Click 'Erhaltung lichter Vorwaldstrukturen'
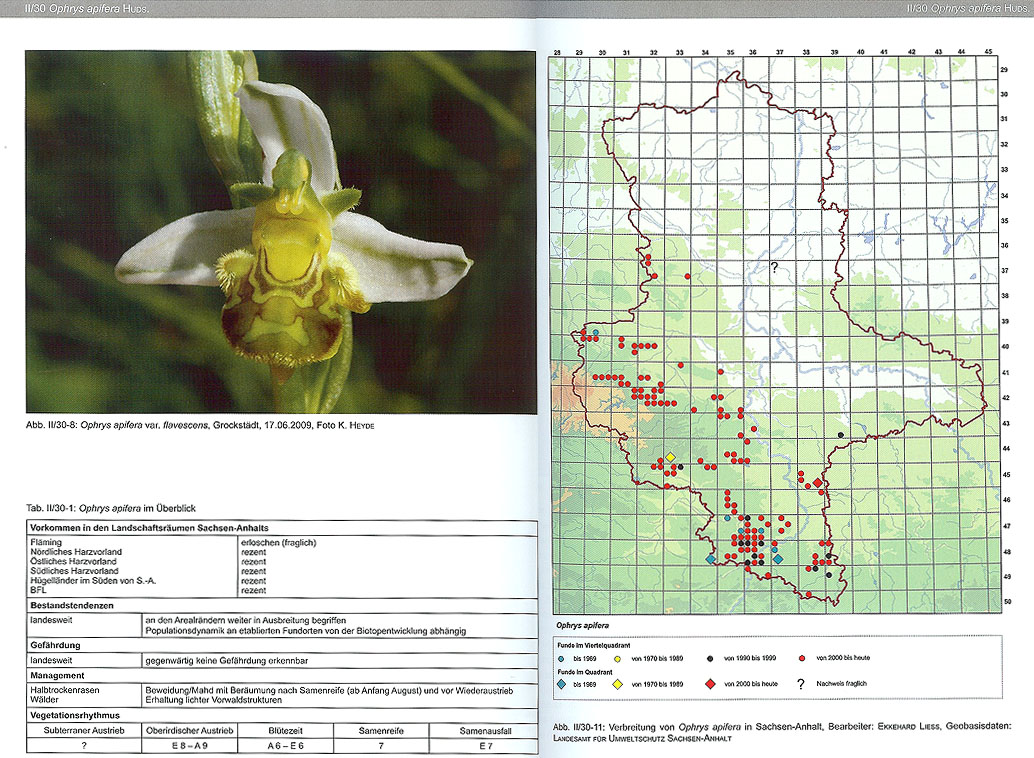 point(214,700)
